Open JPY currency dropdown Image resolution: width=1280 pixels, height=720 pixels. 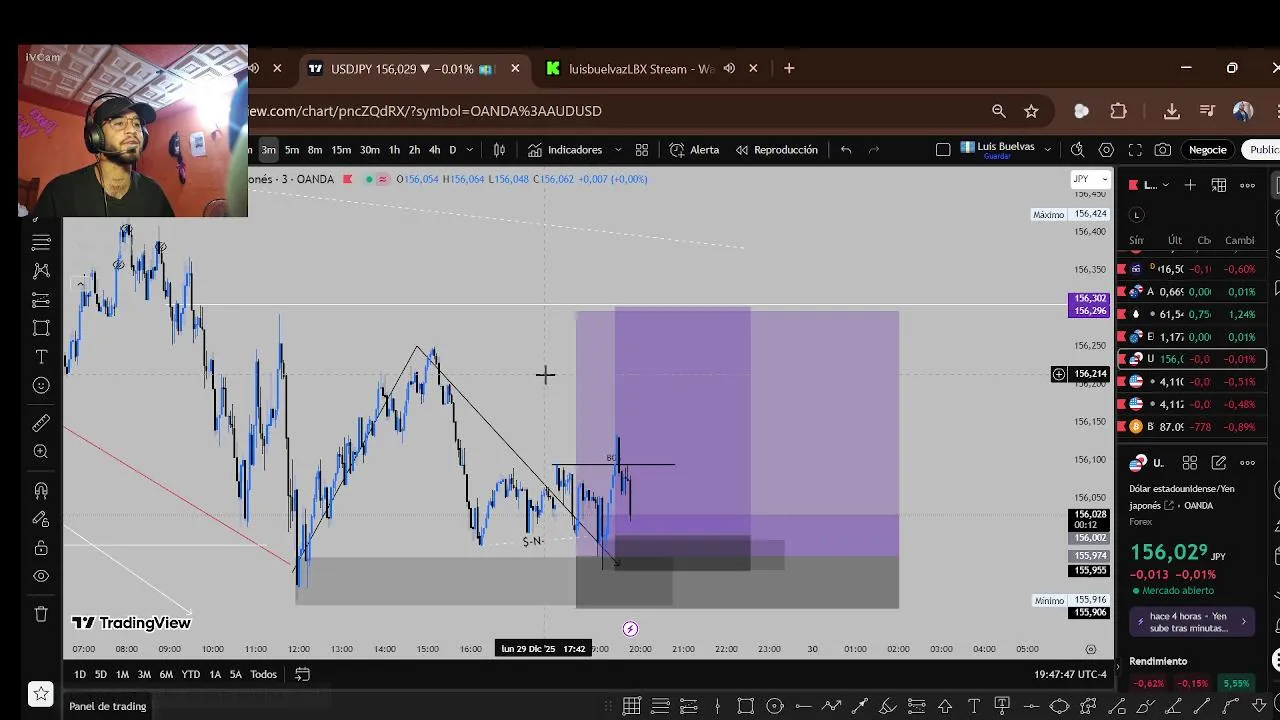tap(1089, 179)
